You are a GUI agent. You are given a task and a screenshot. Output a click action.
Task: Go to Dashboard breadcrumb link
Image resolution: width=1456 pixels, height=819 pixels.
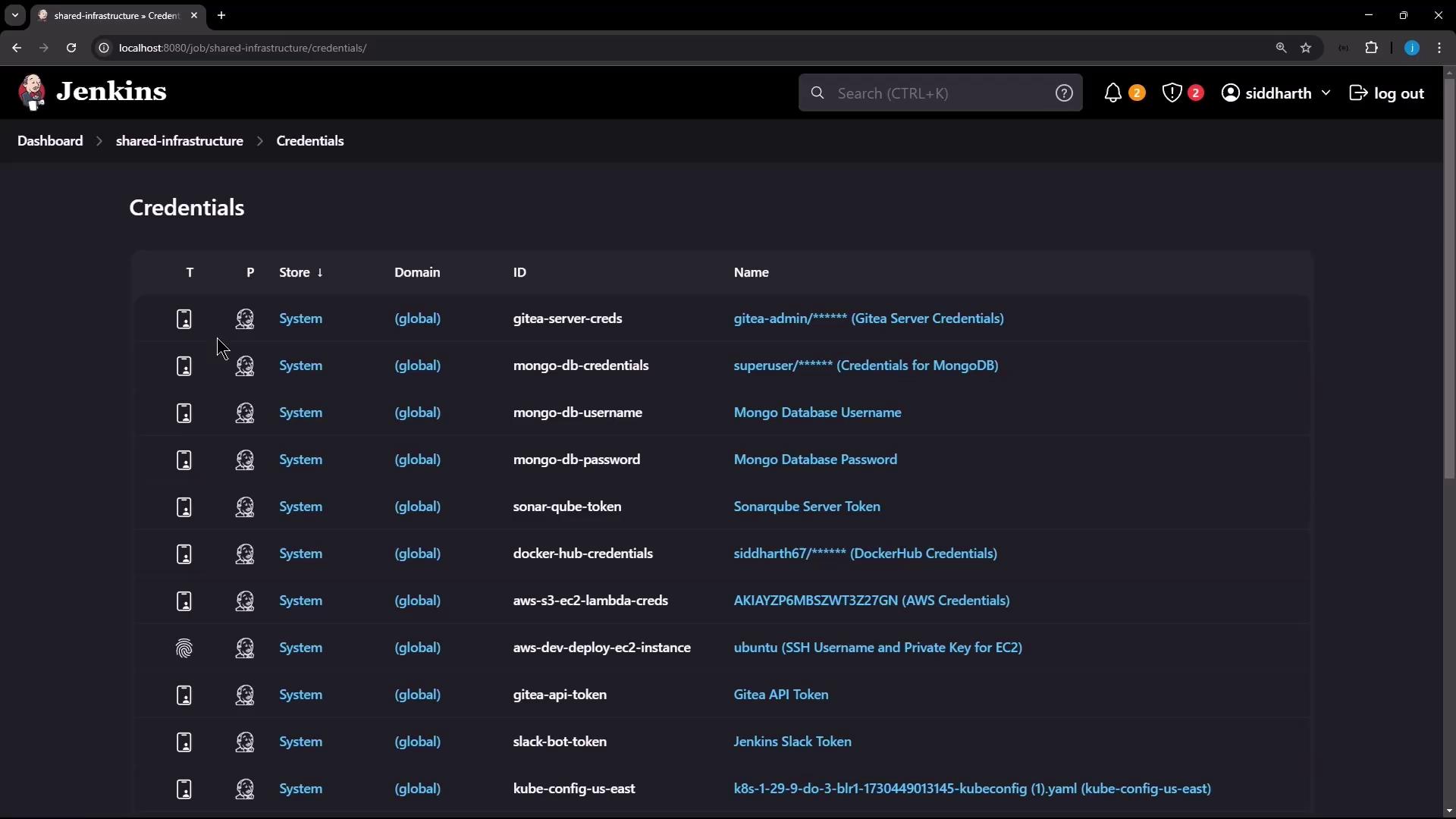(50, 141)
